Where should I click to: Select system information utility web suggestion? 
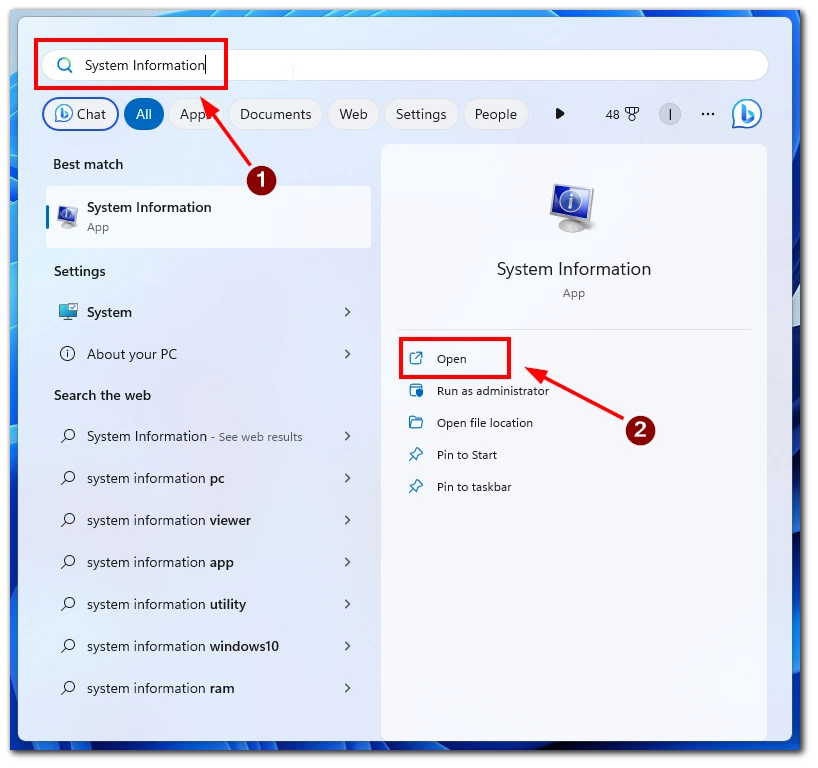pos(206,604)
